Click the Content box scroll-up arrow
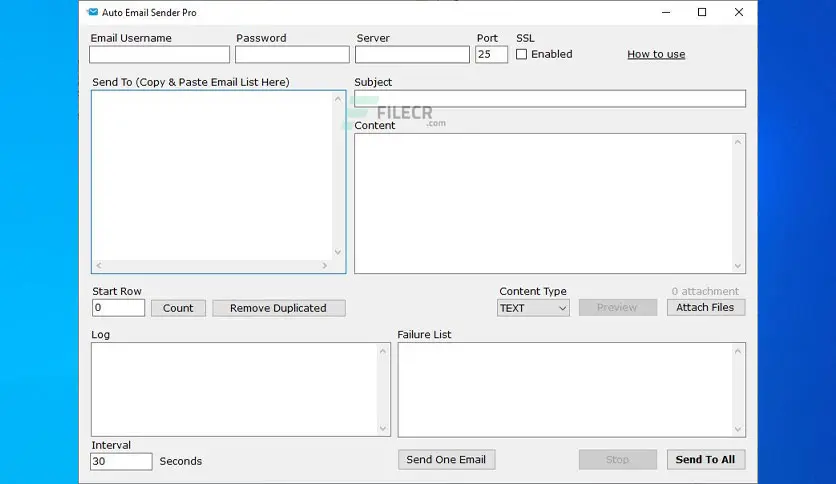Viewport: 836px width, 484px height. (x=738, y=142)
